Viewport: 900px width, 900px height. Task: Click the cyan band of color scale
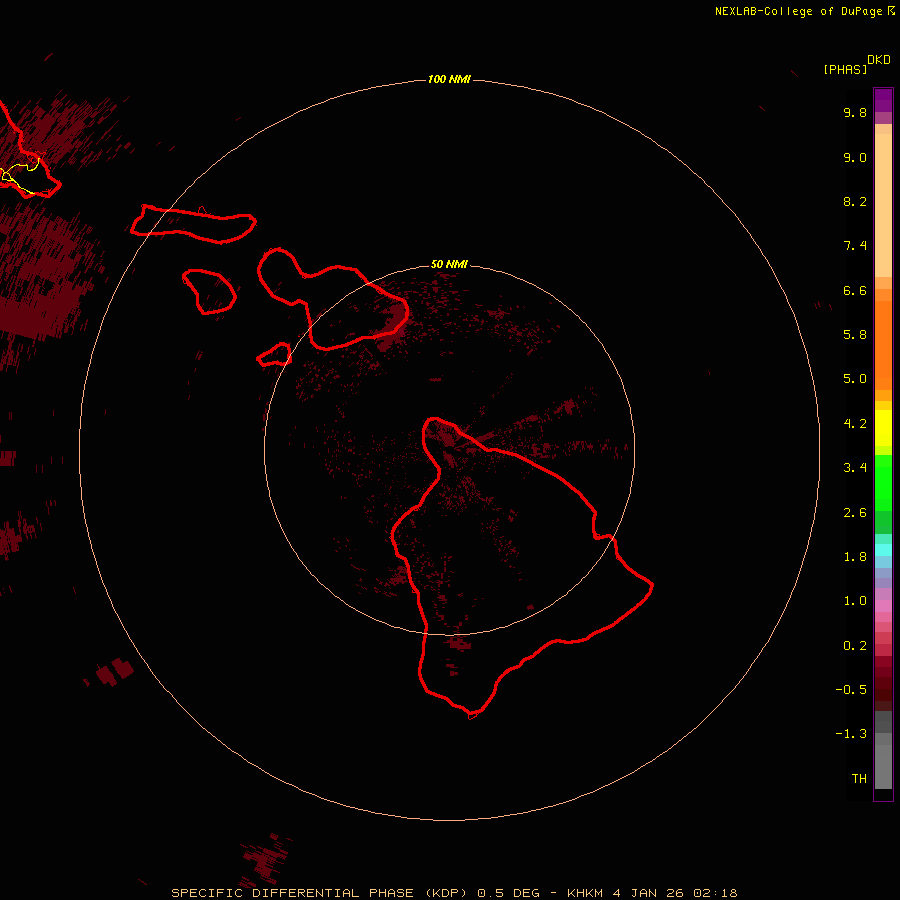pos(883,550)
